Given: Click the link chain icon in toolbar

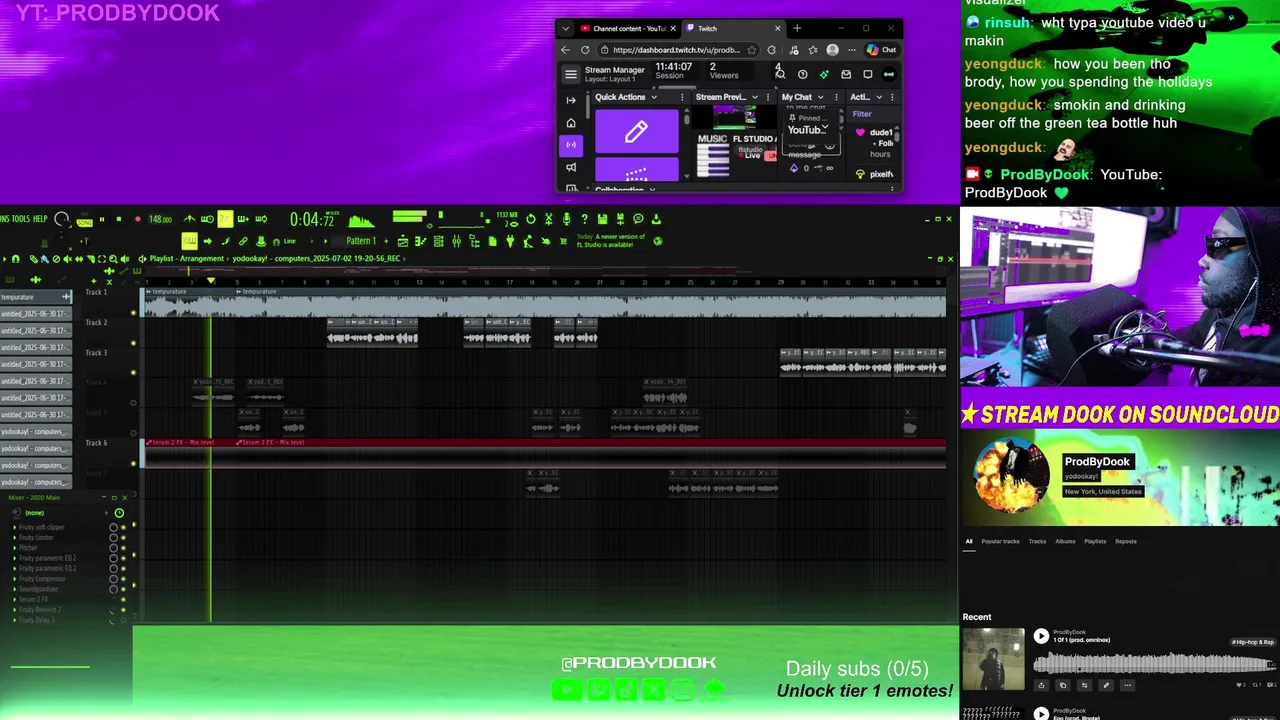Looking at the screenshot, I should 243,241.
